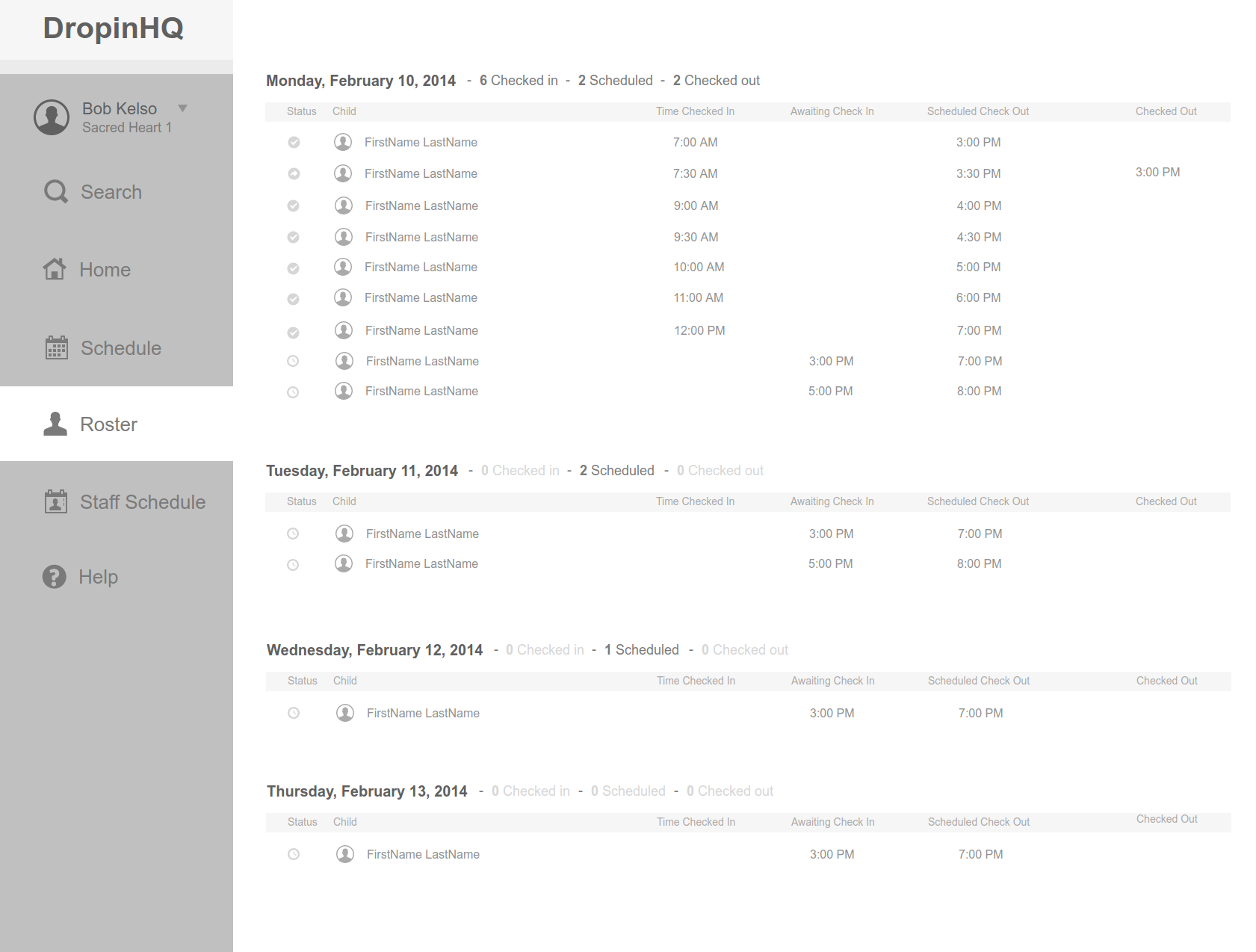Image resolution: width=1256 pixels, height=952 pixels.
Task: Expand the dropdown arrow beside Bob Kelso
Action: click(182, 108)
